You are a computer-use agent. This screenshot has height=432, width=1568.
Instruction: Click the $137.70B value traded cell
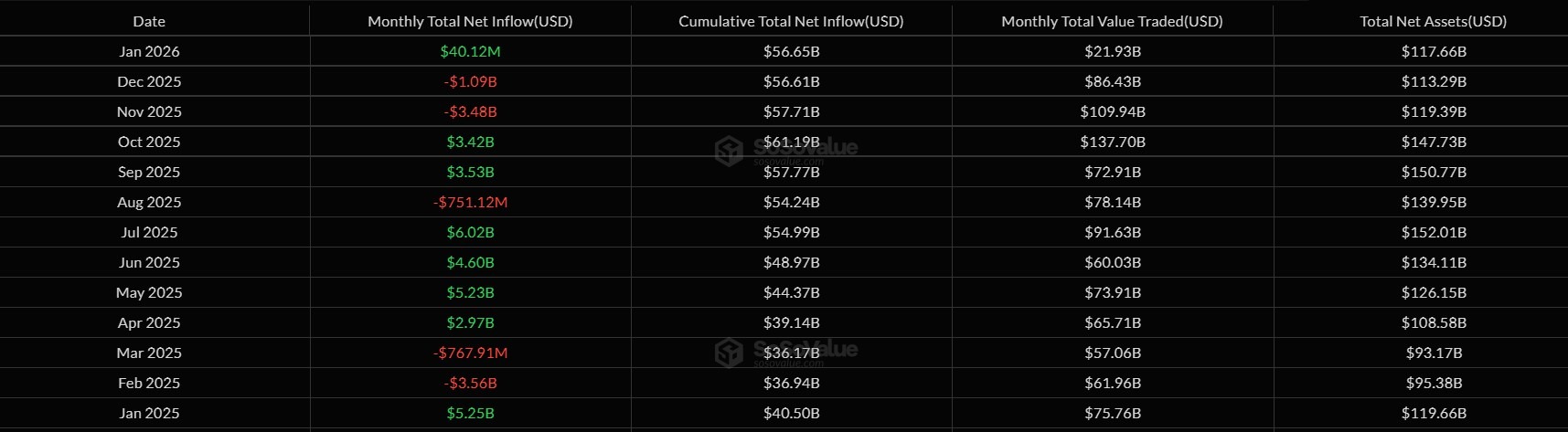tap(1112, 142)
